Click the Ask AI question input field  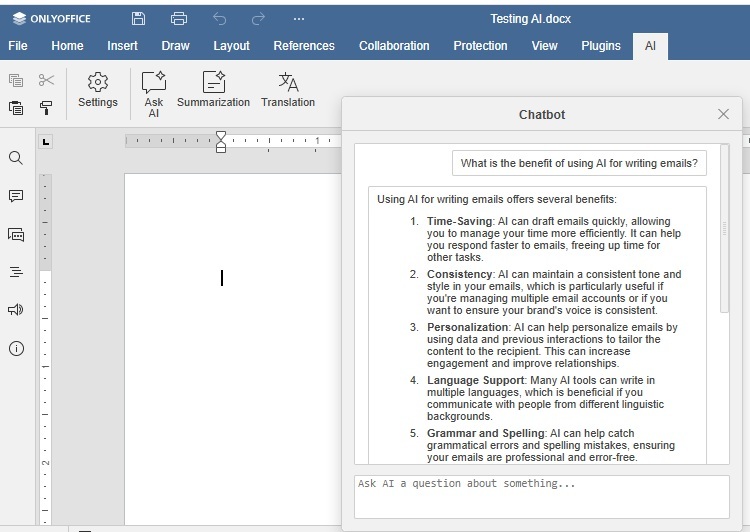[541, 497]
